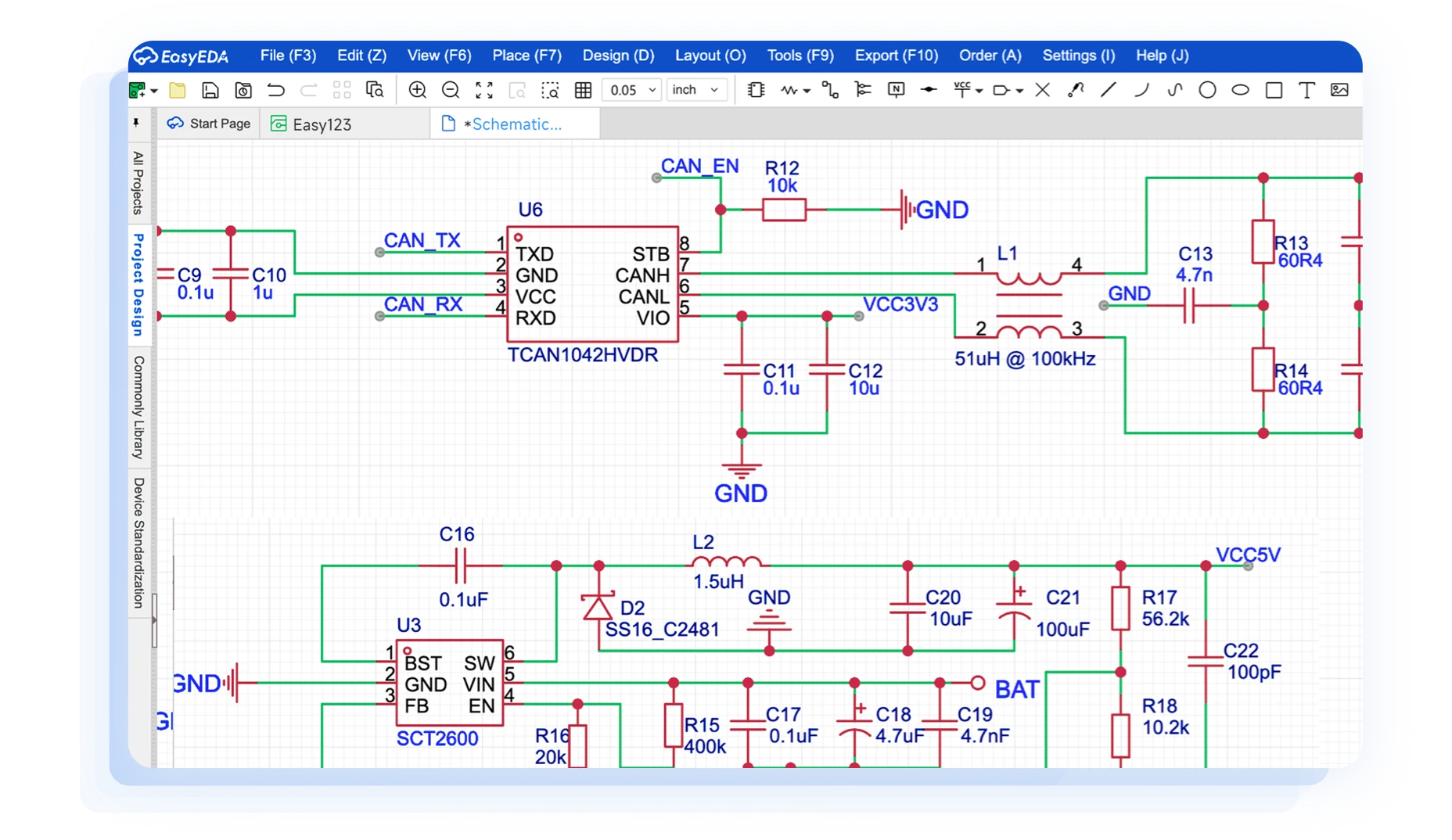Screen dimensions: 1452x840
Task: Select the straight line drawing tool
Action: [1108, 91]
